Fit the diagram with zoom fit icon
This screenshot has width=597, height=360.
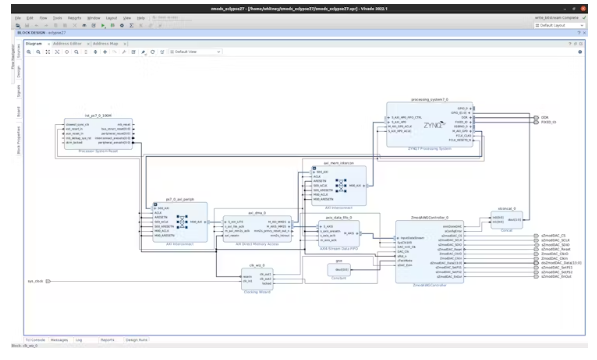[48, 52]
